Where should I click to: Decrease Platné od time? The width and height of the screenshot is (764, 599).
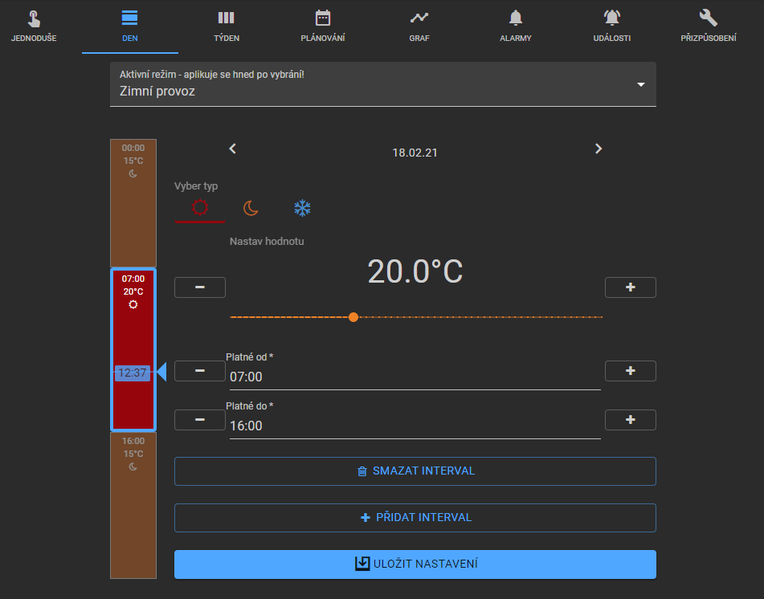[x=200, y=371]
